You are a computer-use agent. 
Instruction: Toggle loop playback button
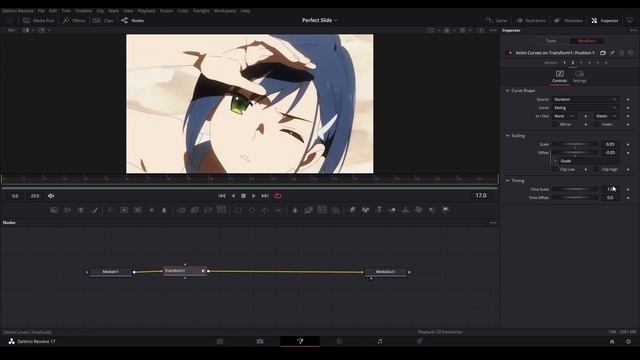pyautogui.click(x=278, y=196)
